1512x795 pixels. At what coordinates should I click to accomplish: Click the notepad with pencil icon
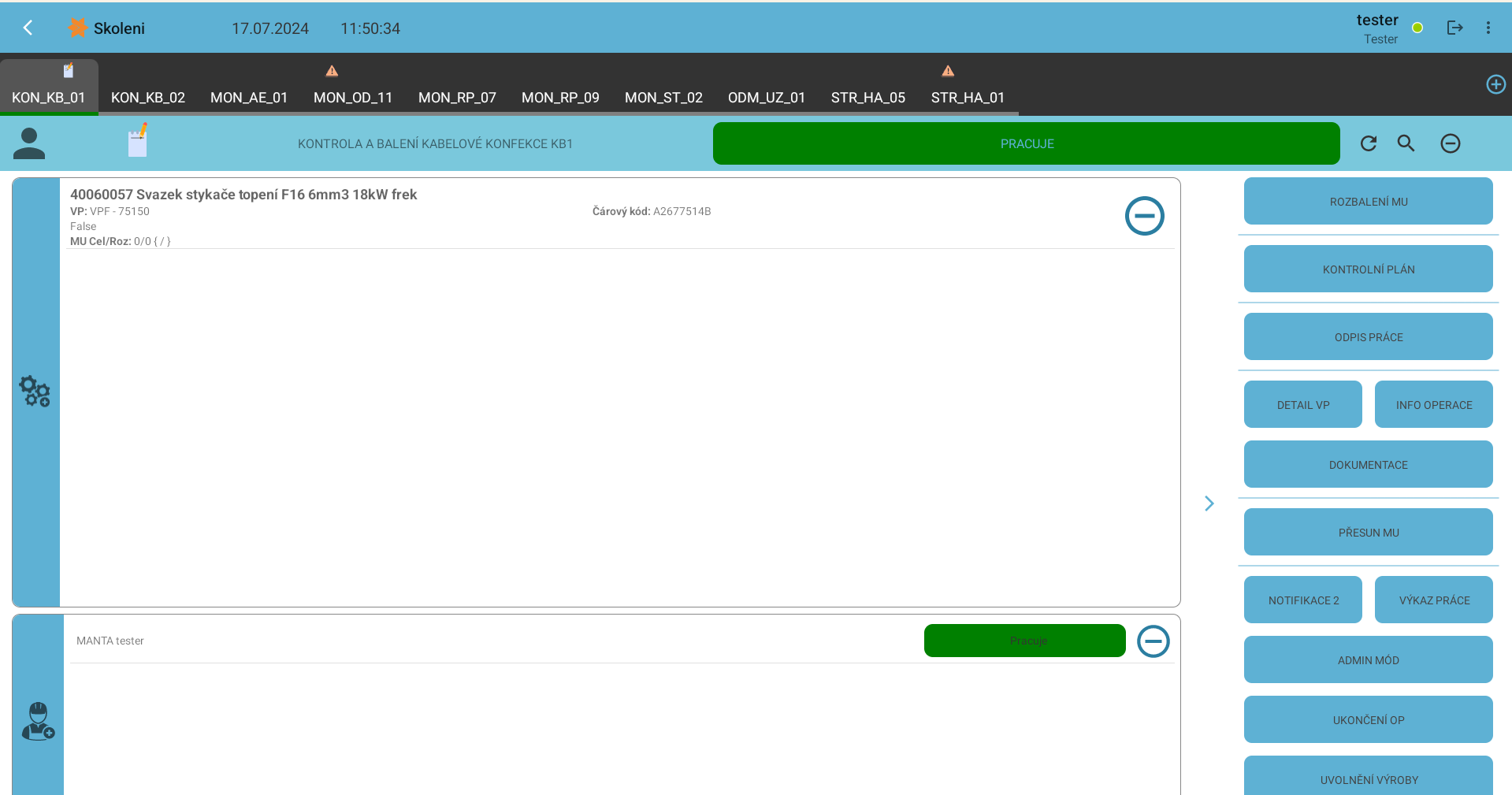point(138,142)
